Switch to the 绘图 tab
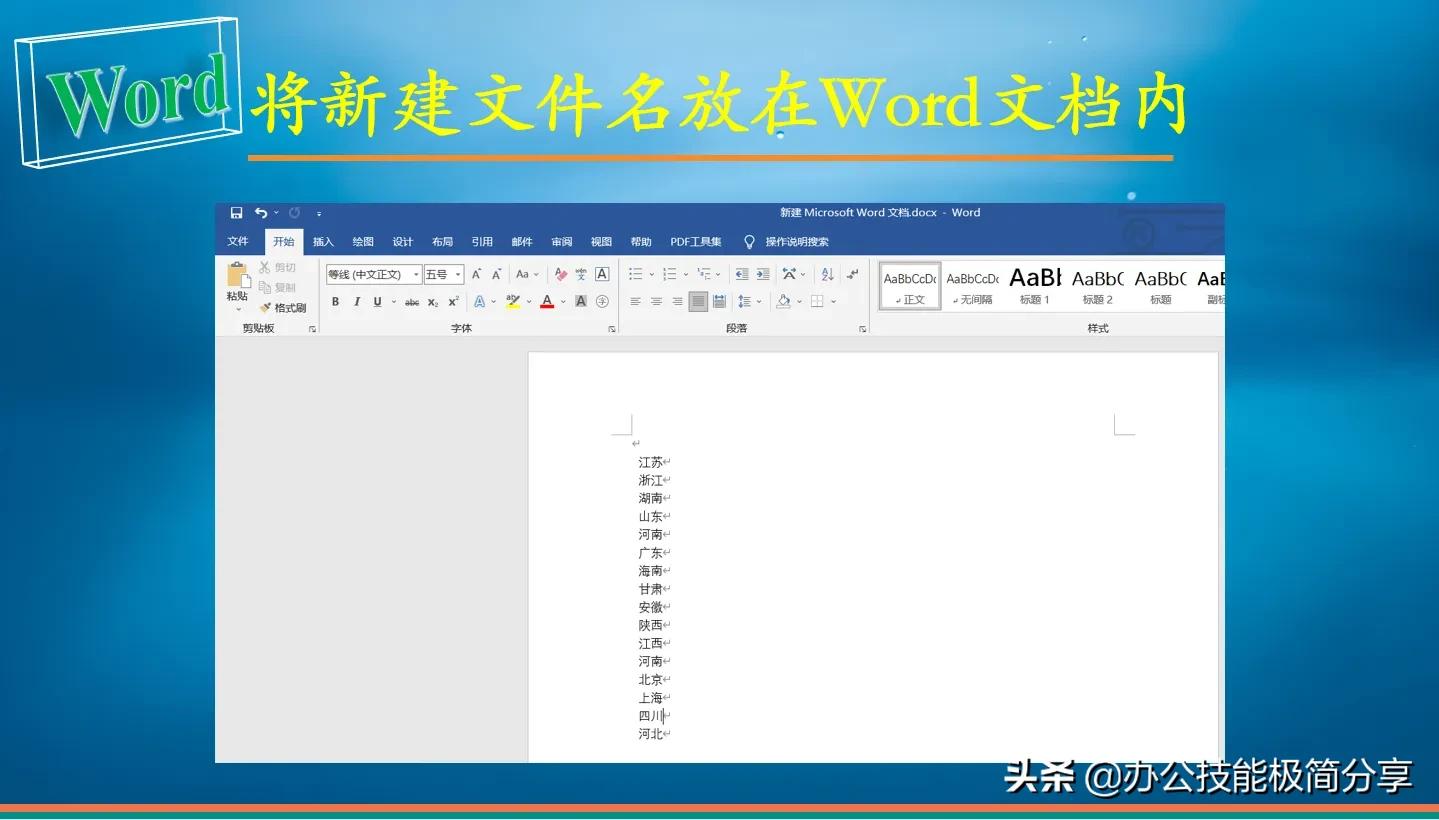Screen dimensions: 1439x820 click(x=363, y=242)
